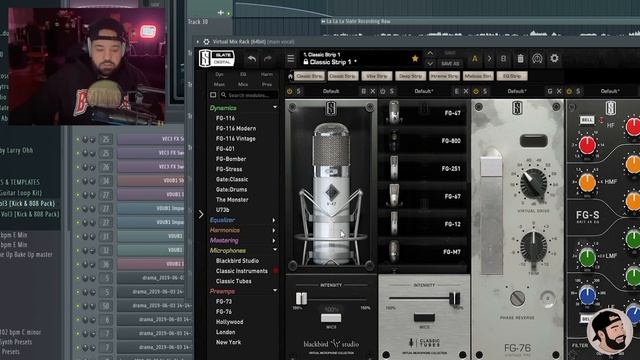The height and width of the screenshot is (360, 640).
Task: Expand the Harmonics category
Action: (274, 230)
